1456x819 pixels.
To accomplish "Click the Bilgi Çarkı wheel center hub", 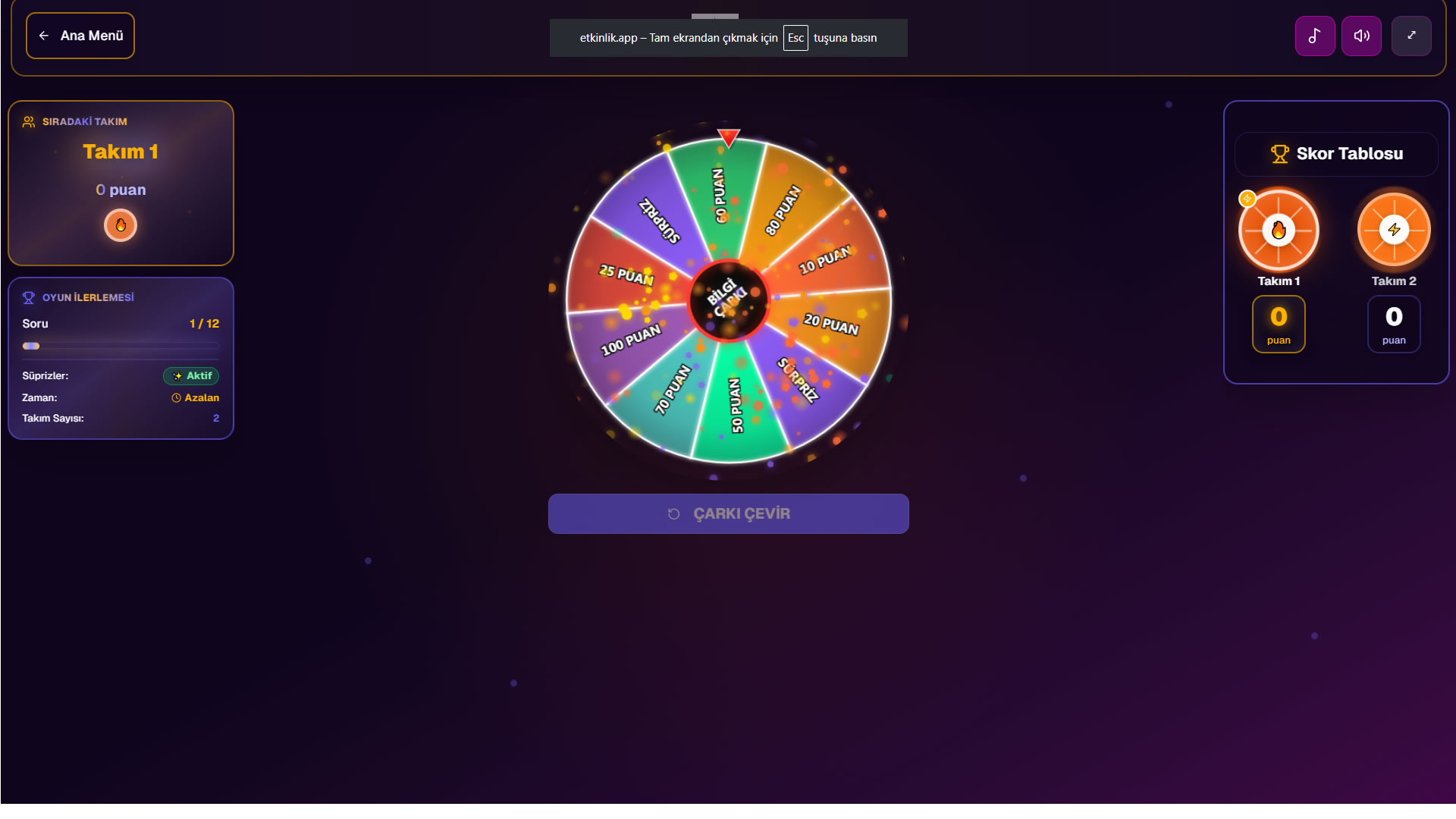I will click(728, 300).
